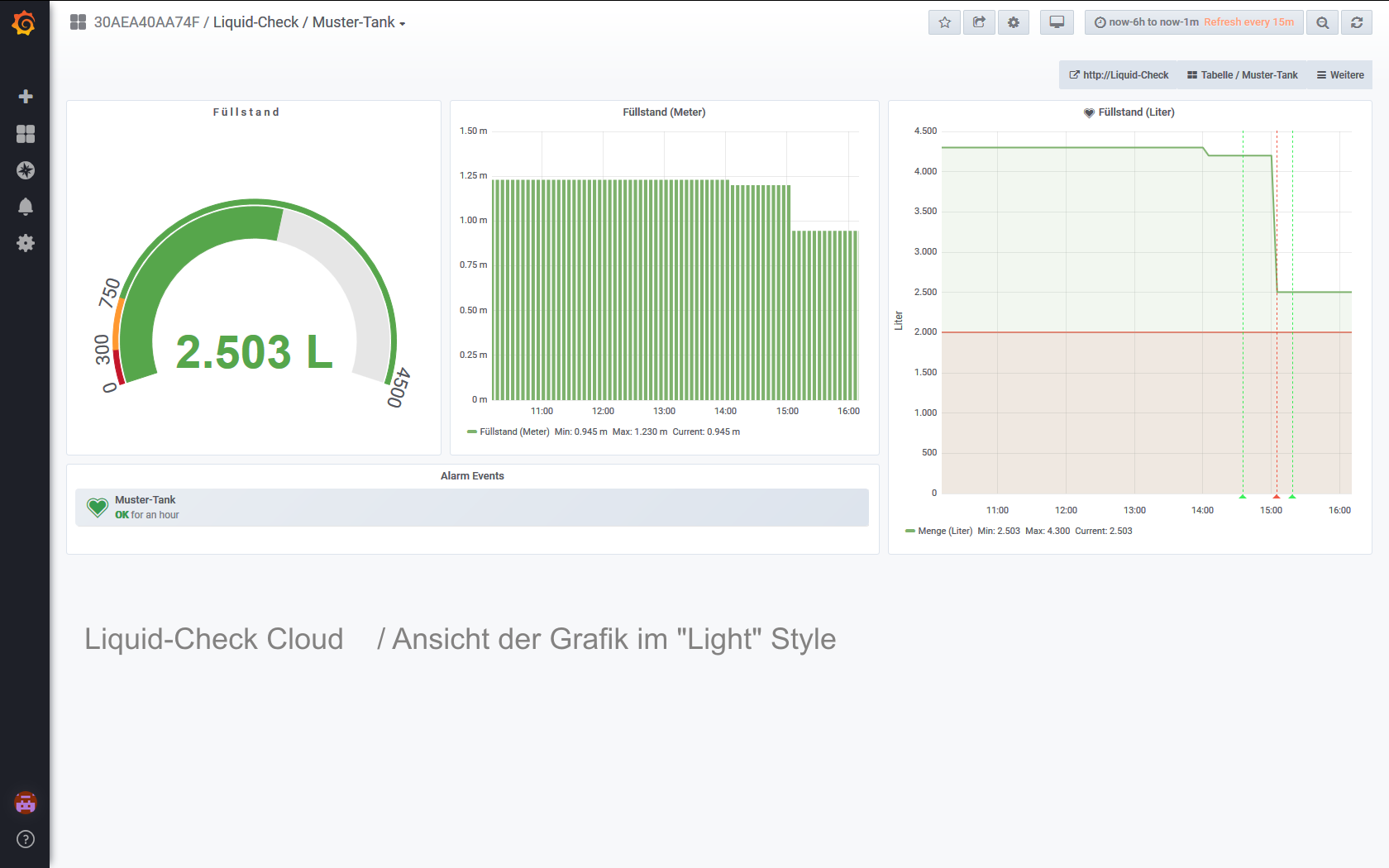Star this dashboard as favorite
The height and width of the screenshot is (868, 1389).
[x=944, y=22]
